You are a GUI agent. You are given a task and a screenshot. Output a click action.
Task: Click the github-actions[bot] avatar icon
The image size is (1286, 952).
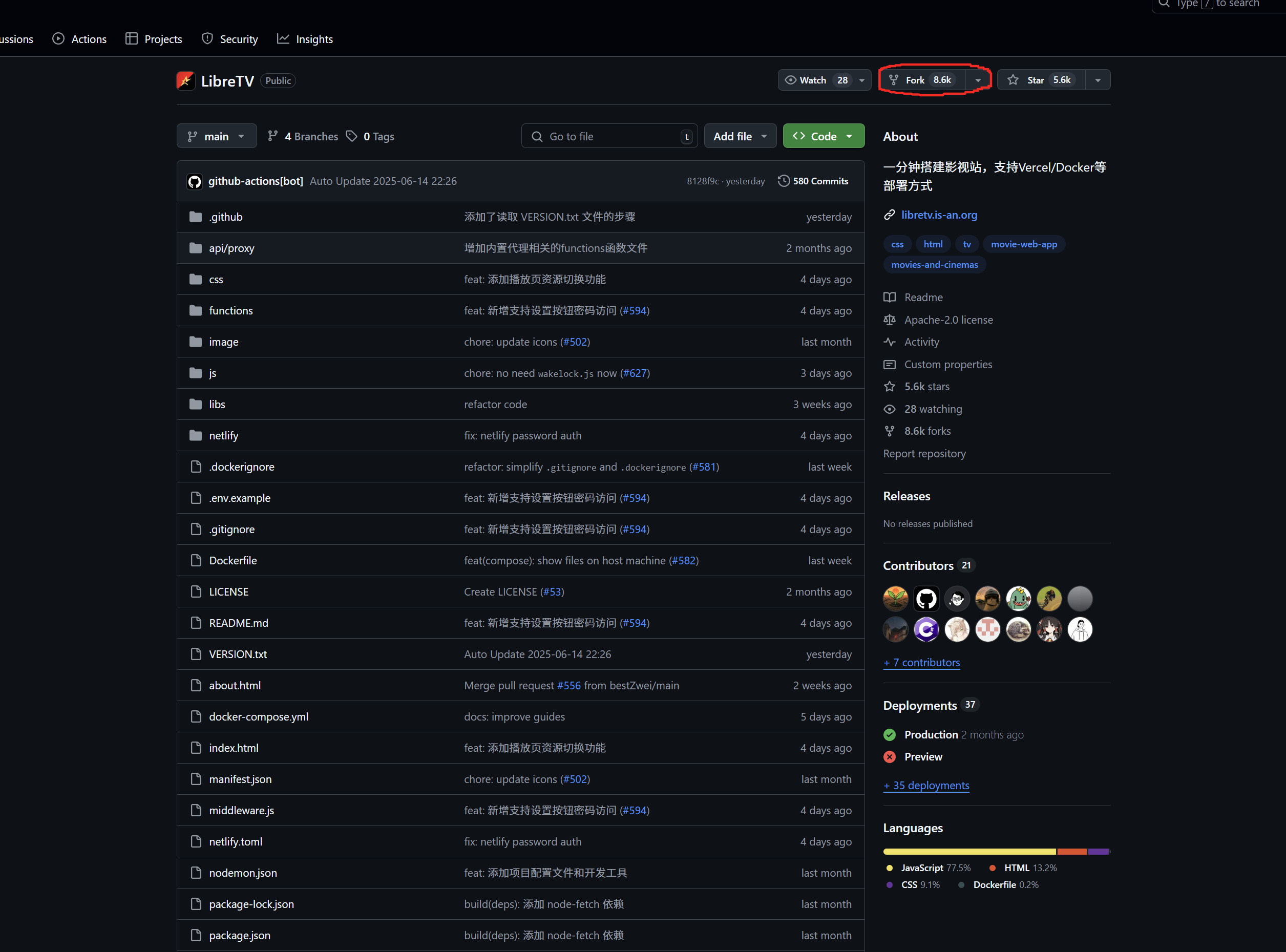pyautogui.click(x=195, y=181)
